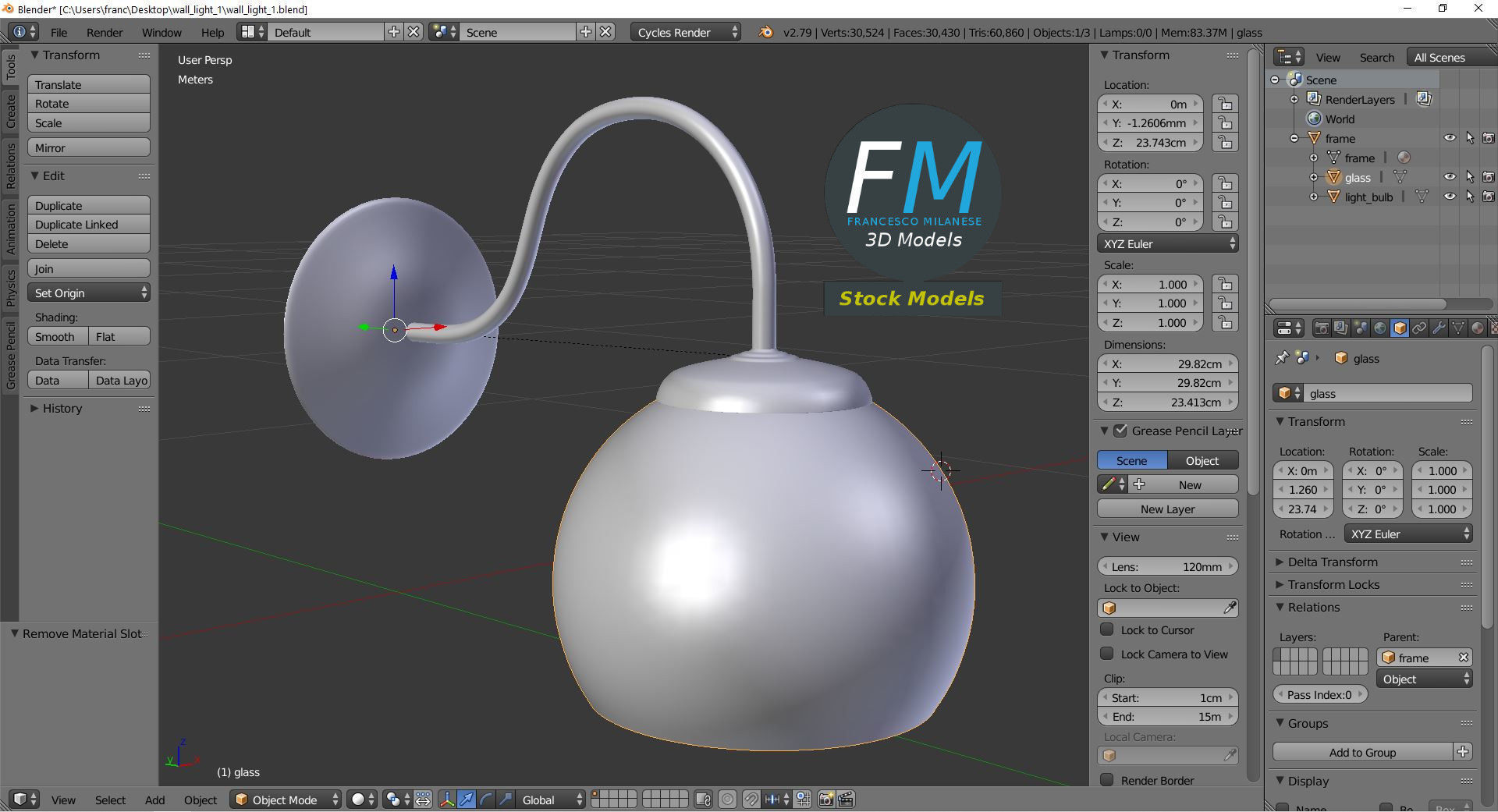Toggle the 3D manipulator widget icon
Viewport: 1498px width, 812px height.
tap(446, 800)
